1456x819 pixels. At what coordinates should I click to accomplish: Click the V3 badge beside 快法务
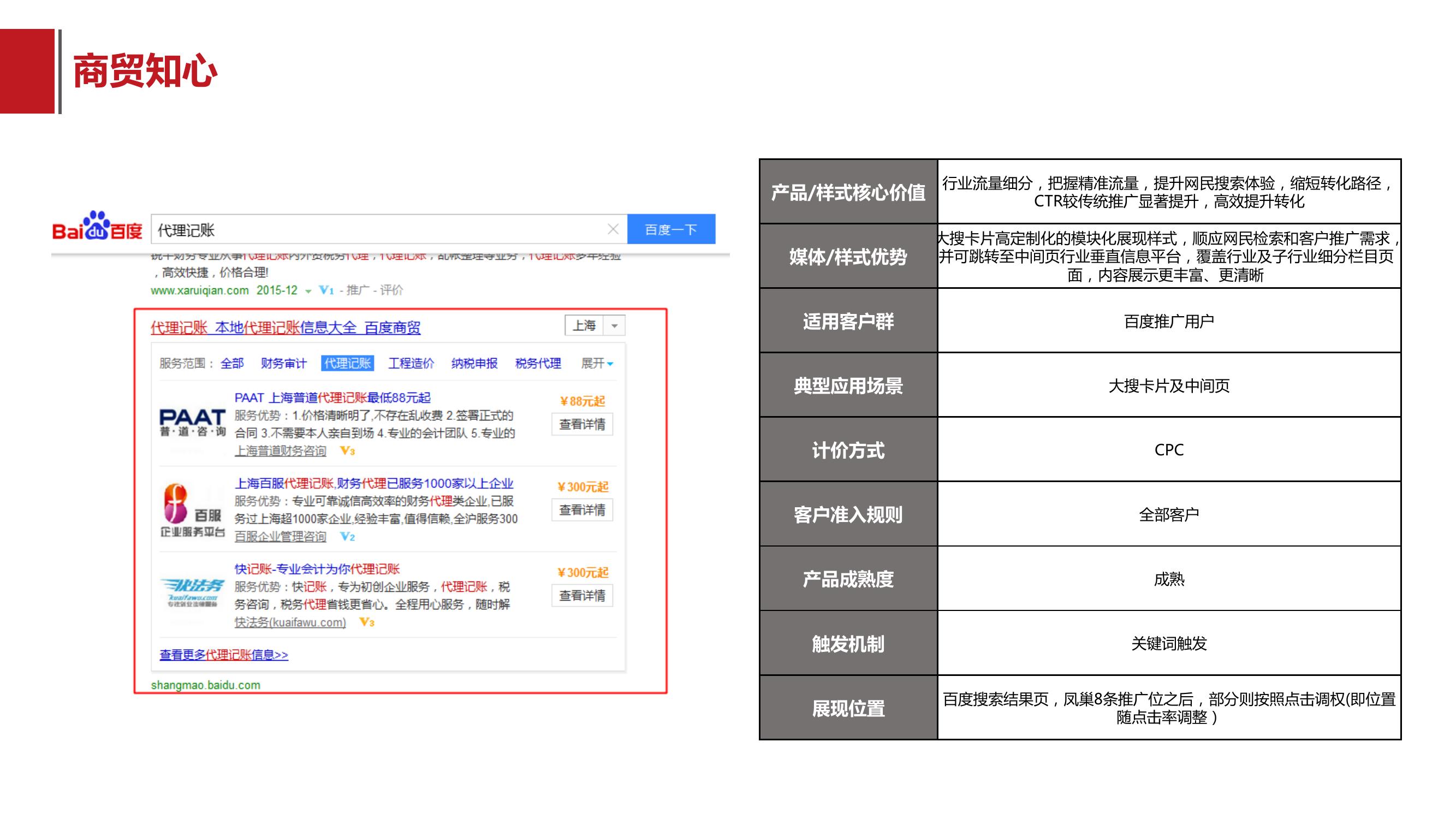point(367,622)
